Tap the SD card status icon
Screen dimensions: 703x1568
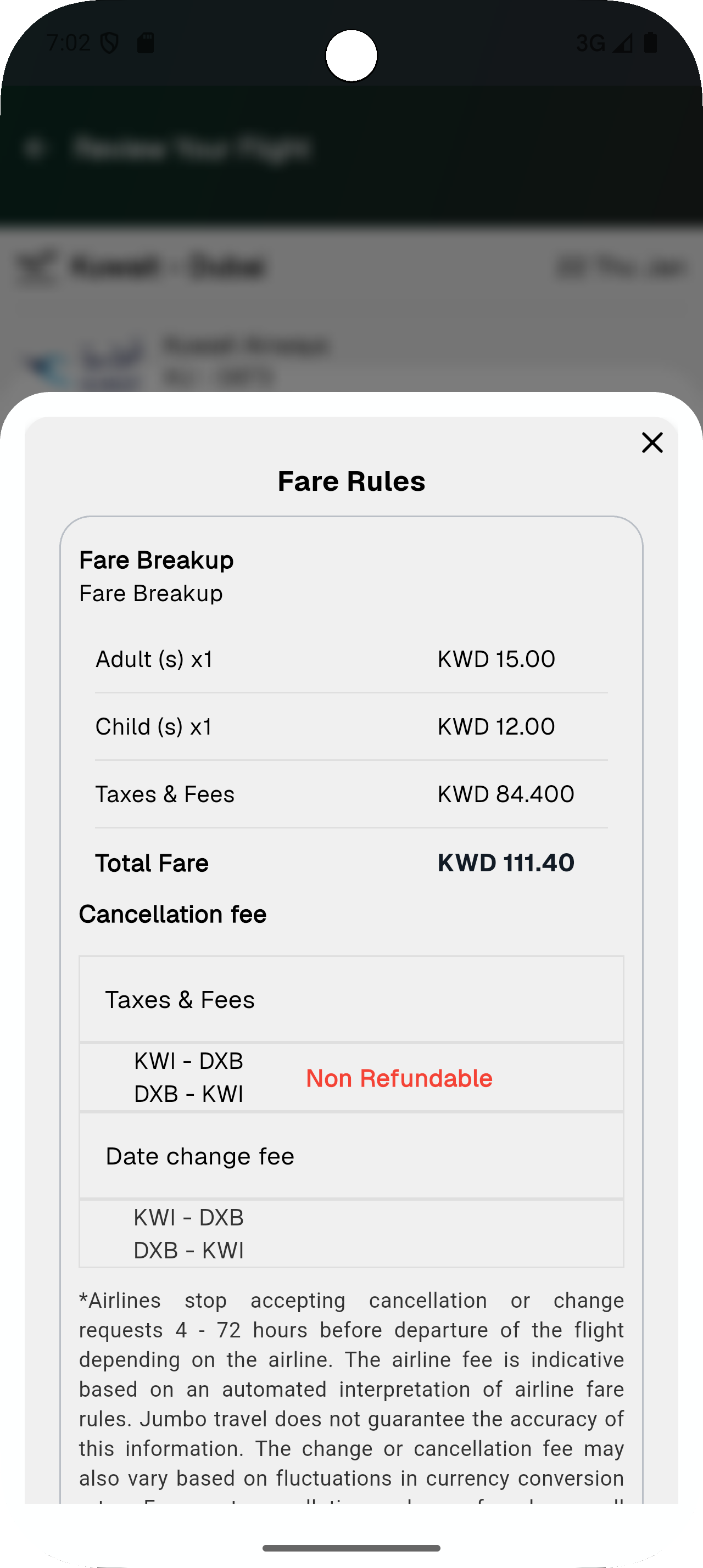(146, 43)
